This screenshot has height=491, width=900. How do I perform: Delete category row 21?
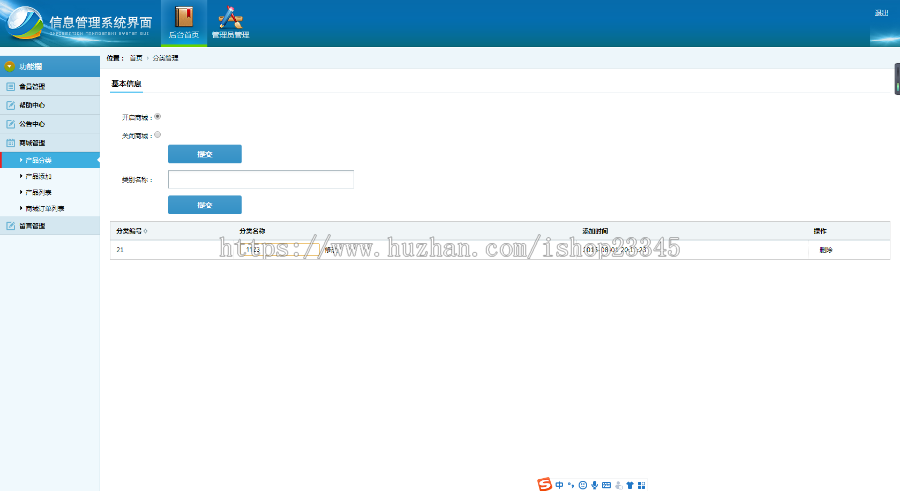tap(826, 250)
